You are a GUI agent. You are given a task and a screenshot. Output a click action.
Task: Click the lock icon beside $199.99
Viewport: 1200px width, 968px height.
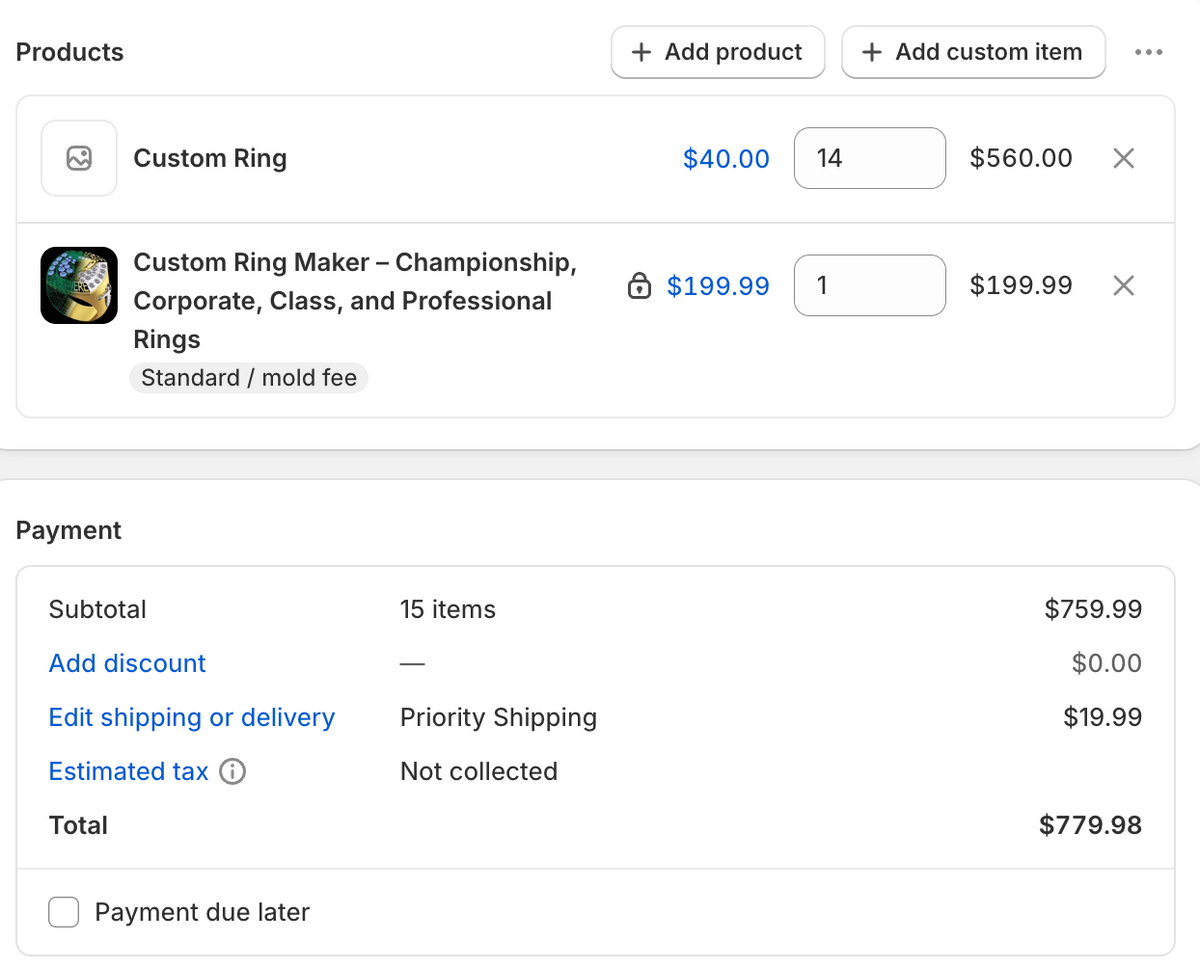[x=638, y=286]
